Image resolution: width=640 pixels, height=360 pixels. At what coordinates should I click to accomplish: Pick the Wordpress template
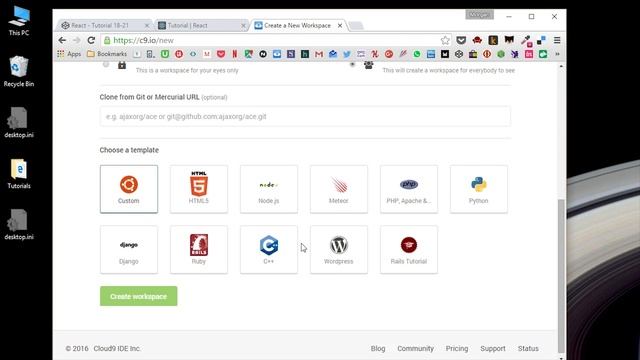[x=339, y=249]
